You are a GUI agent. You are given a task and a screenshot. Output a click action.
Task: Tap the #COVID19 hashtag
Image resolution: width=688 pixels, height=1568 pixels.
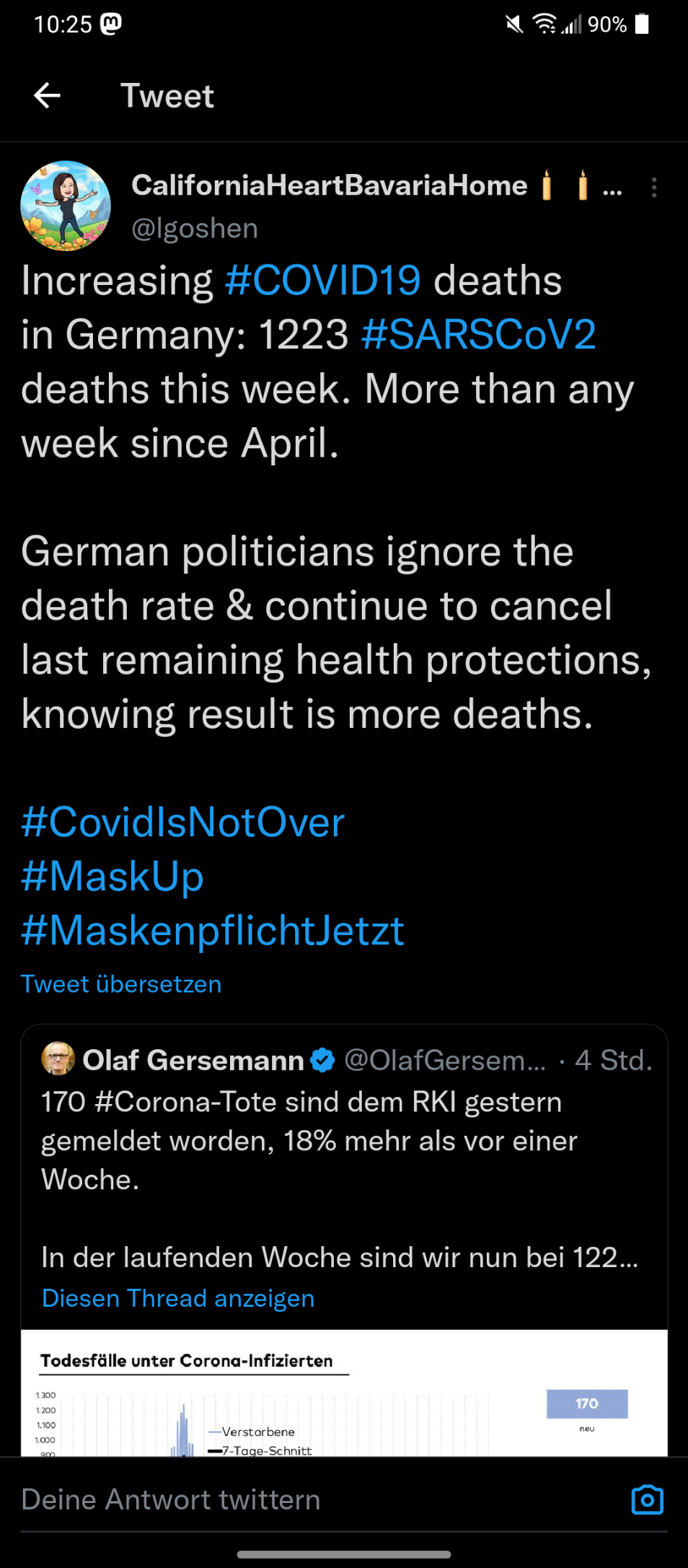(x=322, y=281)
